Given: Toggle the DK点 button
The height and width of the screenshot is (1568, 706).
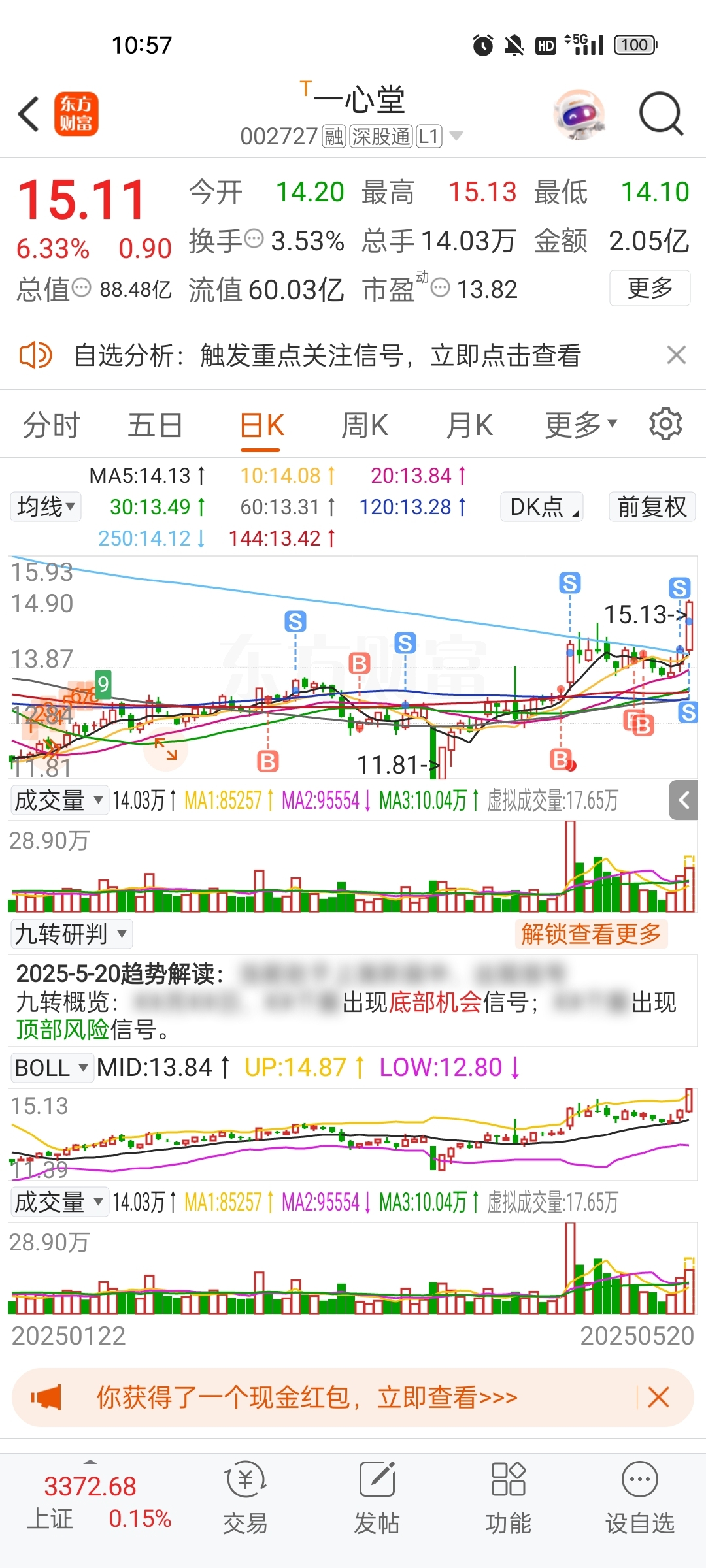Looking at the screenshot, I should [542, 506].
